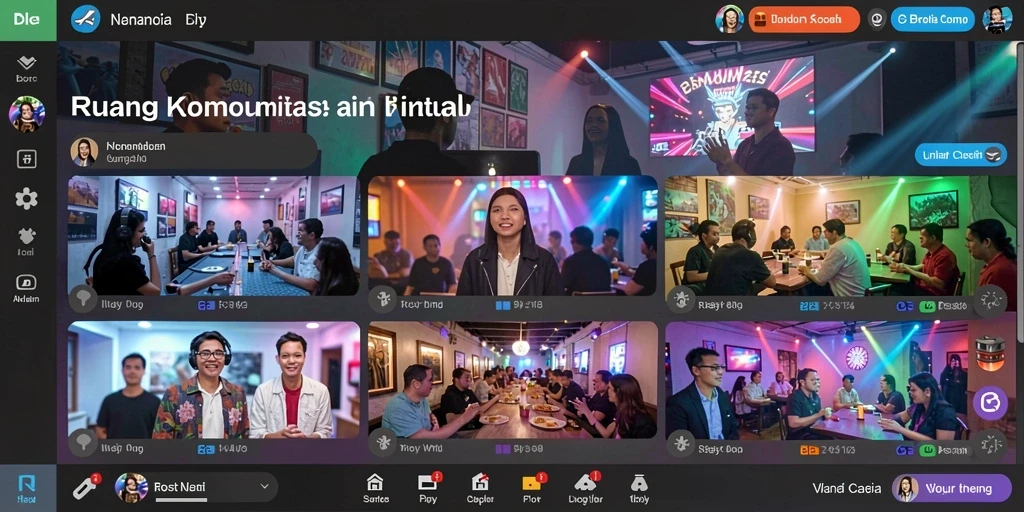Image resolution: width=1024 pixels, height=512 pixels.
Task: Open the 'Bly' header item
Action: [x=196, y=20]
